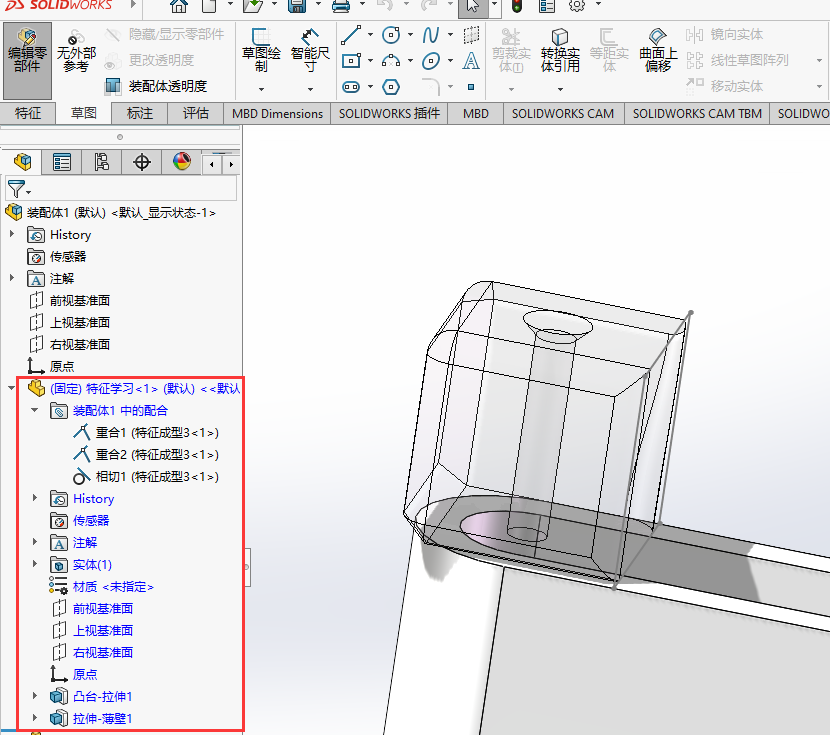830x735 pixels.
Task: Switch to the 特征 (Features) tab
Action: point(28,113)
